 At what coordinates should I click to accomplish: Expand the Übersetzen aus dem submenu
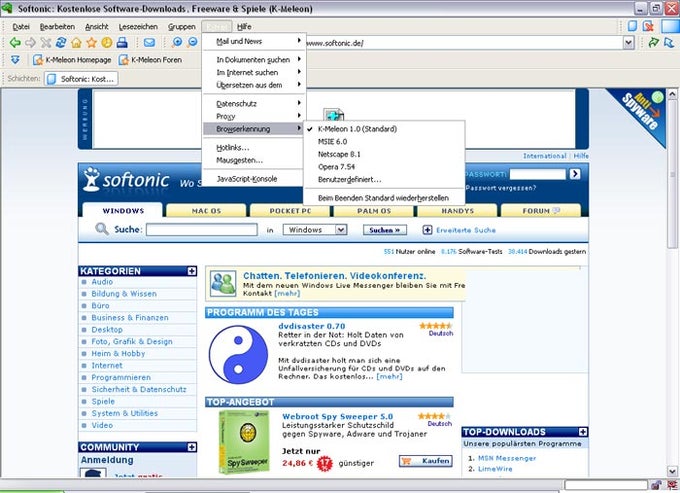click(x=254, y=85)
